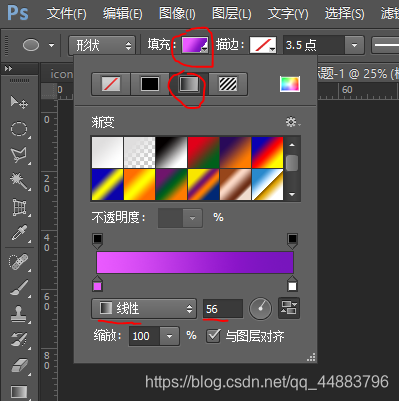Select the Spot Healing Brush tool

pyautogui.click(x=18, y=262)
